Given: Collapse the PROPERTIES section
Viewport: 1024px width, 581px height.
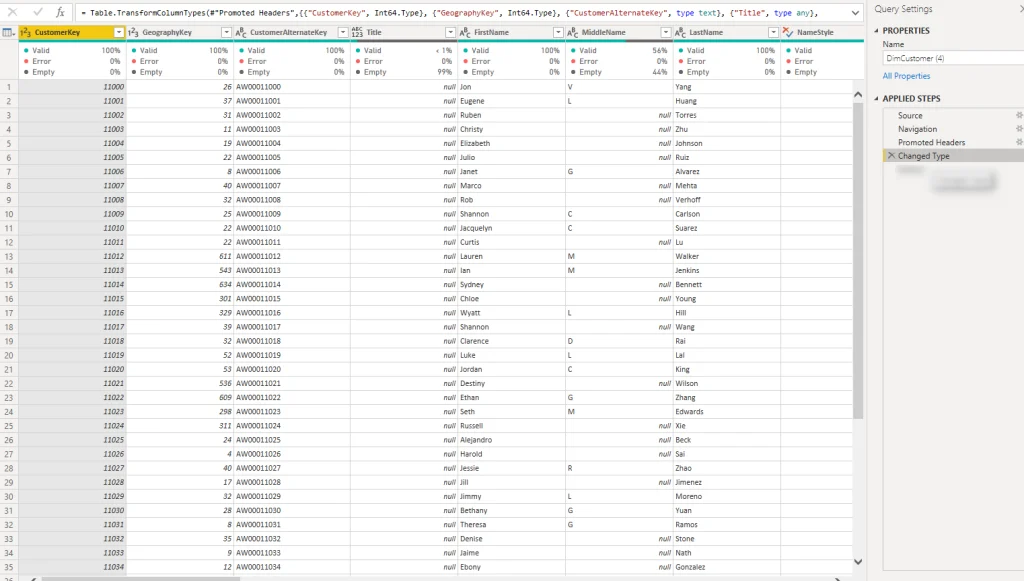Looking at the screenshot, I should tap(876, 31).
